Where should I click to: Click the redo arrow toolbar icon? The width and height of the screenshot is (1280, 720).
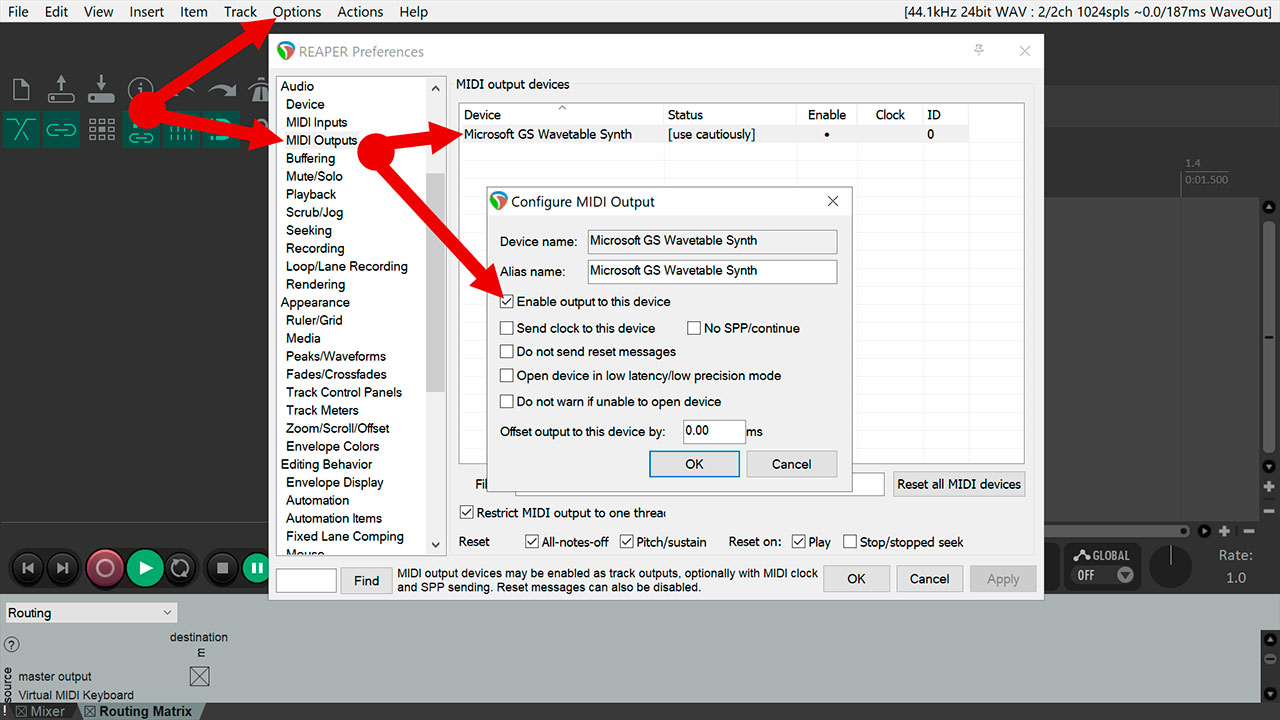point(222,91)
